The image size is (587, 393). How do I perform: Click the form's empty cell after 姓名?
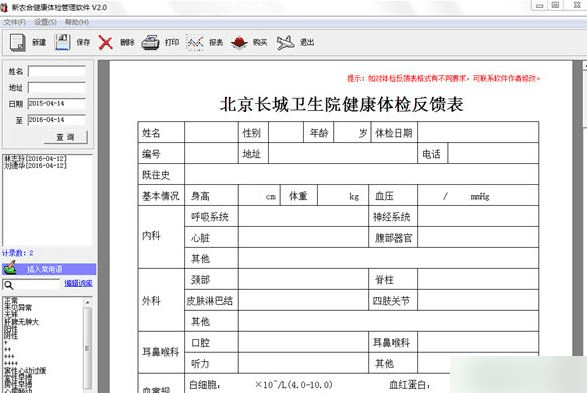coord(211,132)
